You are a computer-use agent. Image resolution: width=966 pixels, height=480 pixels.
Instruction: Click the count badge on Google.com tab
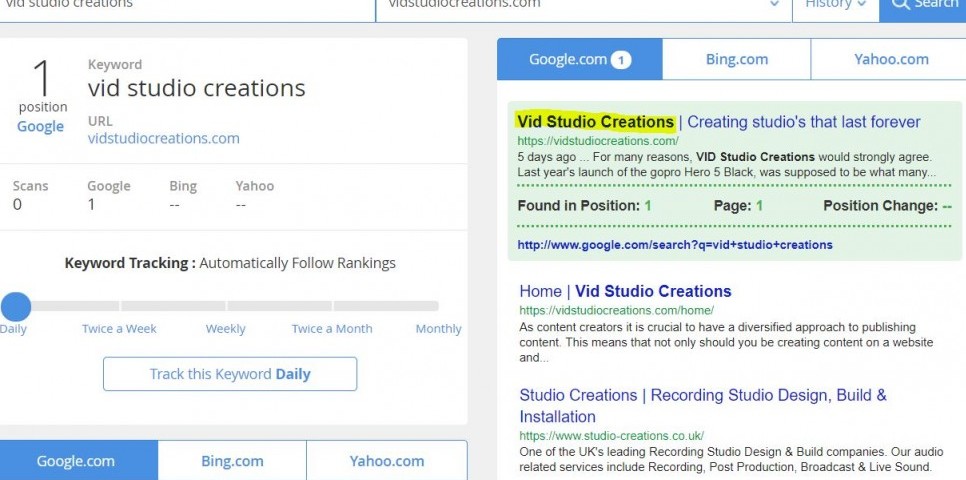click(x=621, y=60)
